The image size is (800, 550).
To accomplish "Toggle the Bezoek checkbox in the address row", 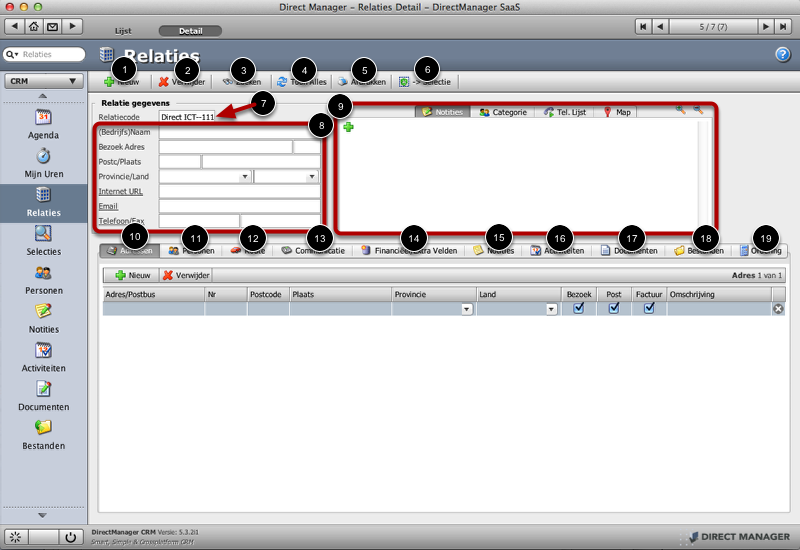I will pyautogui.click(x=579, y=308).
